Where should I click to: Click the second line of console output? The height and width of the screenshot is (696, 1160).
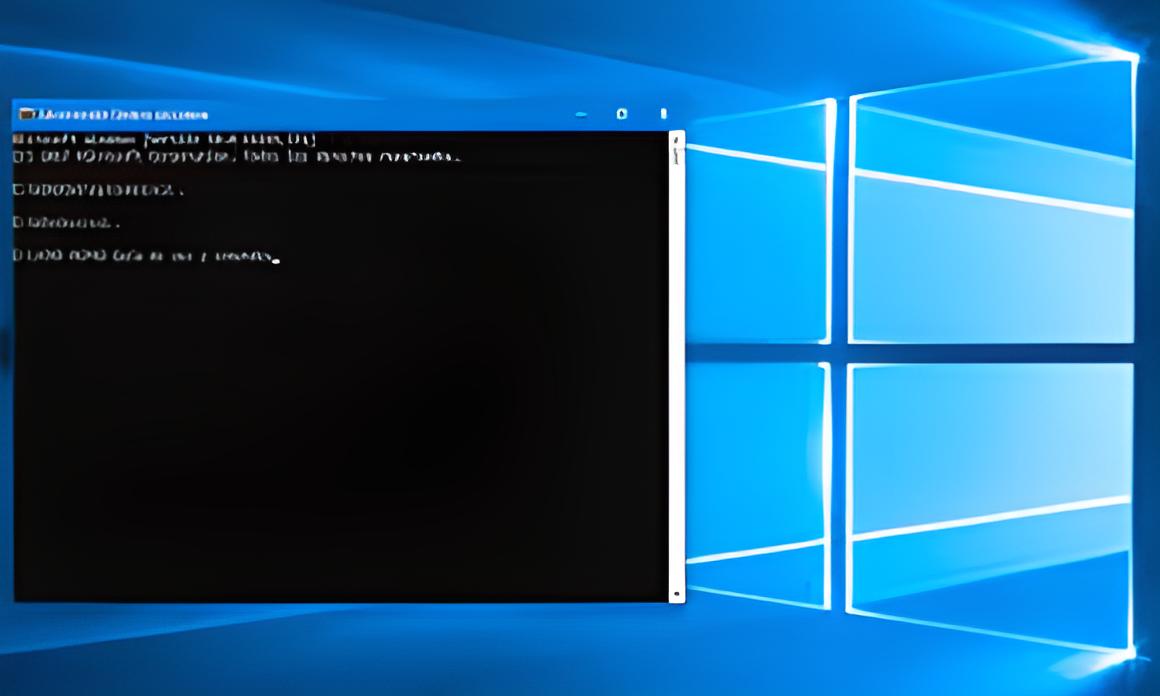236,157
